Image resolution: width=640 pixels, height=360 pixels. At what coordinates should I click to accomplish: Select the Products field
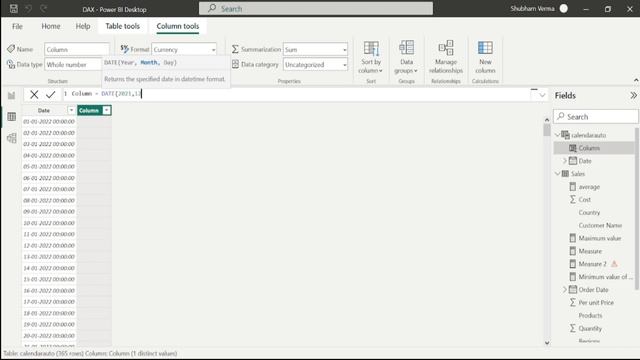point(590,316)
